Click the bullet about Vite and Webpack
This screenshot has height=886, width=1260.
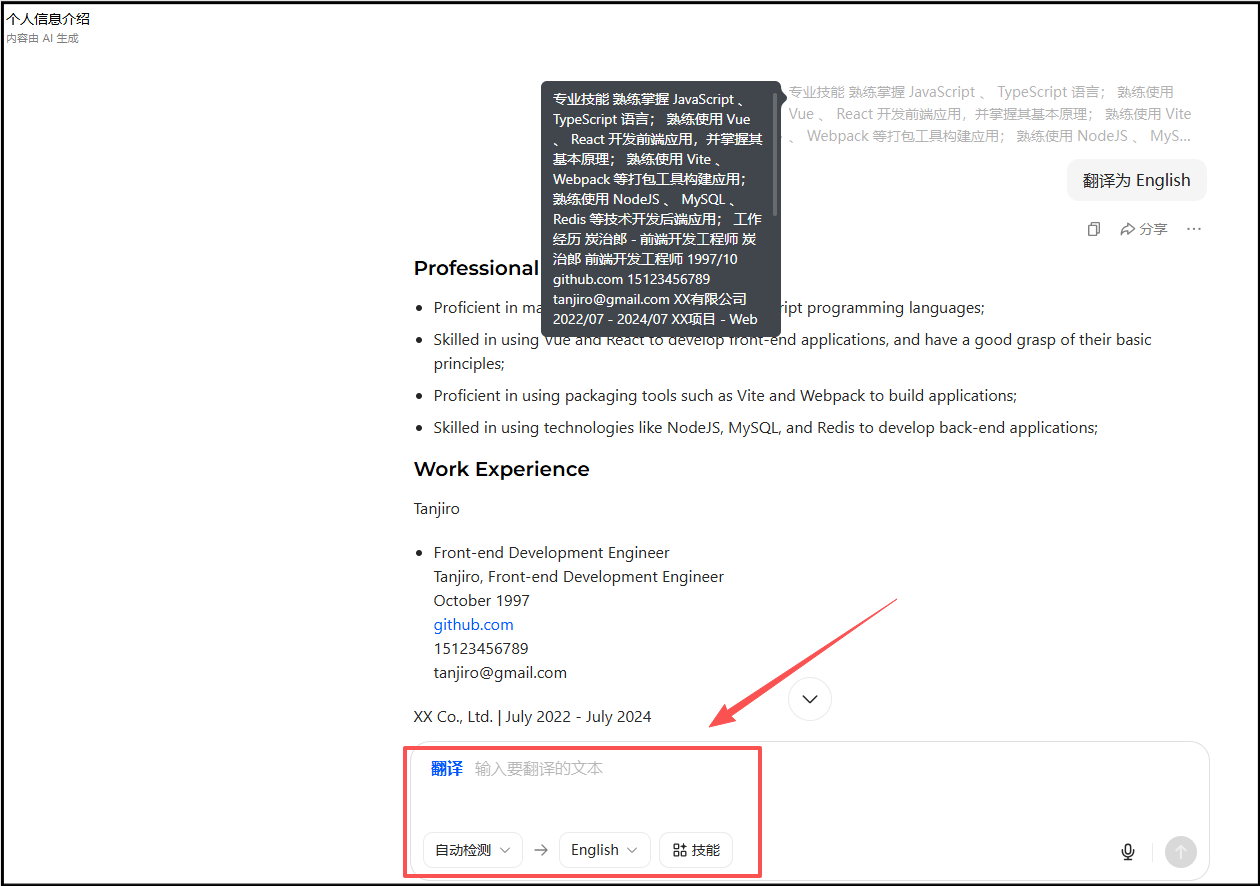(725, 395)
